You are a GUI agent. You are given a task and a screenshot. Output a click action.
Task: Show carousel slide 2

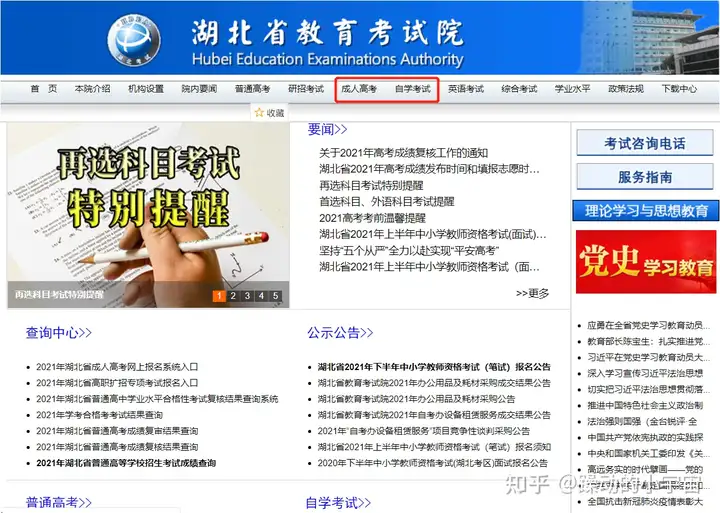pyautogui.click(x=233, y=296)
